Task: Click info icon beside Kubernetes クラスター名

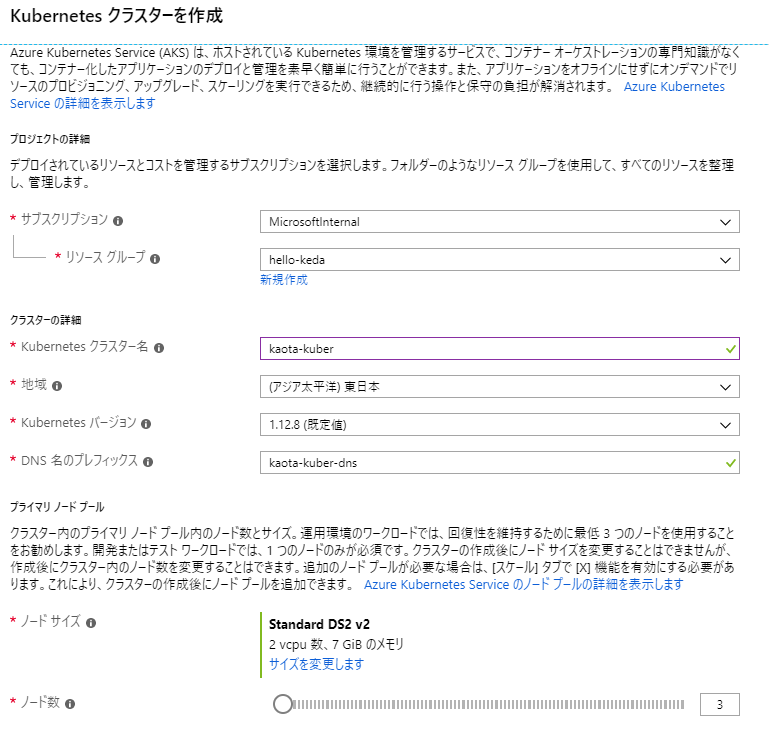Action: (x=159, y=348)
